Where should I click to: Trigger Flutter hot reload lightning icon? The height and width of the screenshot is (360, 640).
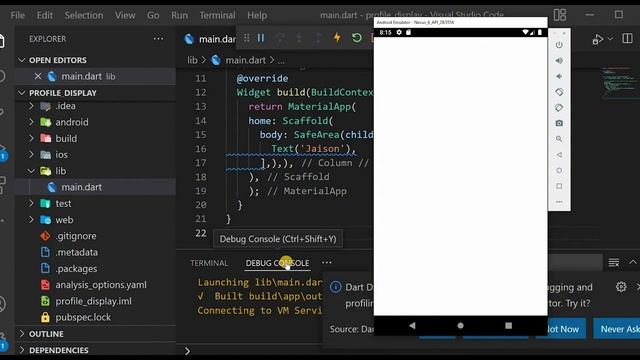coord(337,38)
